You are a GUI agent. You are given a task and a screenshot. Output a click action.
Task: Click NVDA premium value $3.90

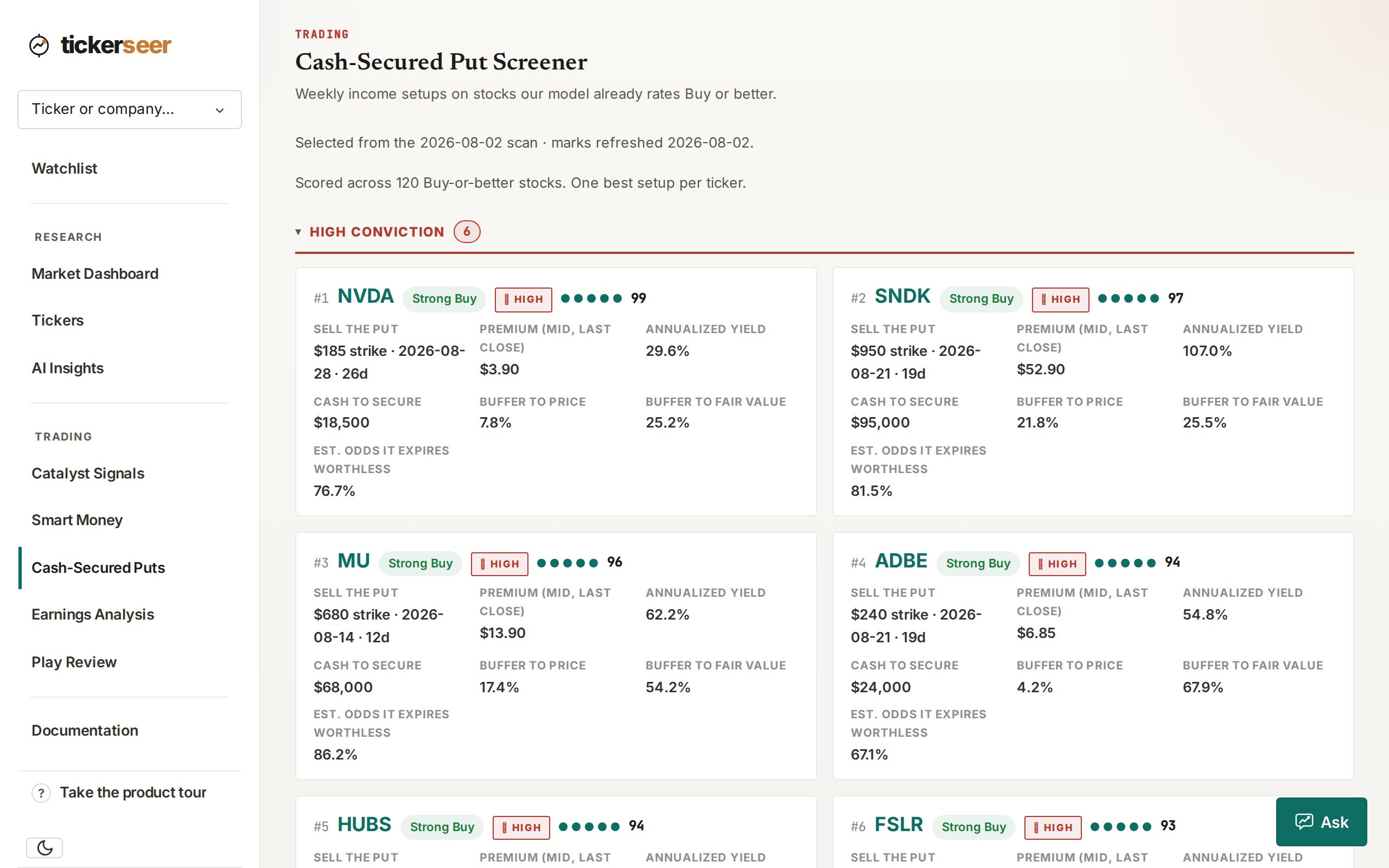pos(499,369)
